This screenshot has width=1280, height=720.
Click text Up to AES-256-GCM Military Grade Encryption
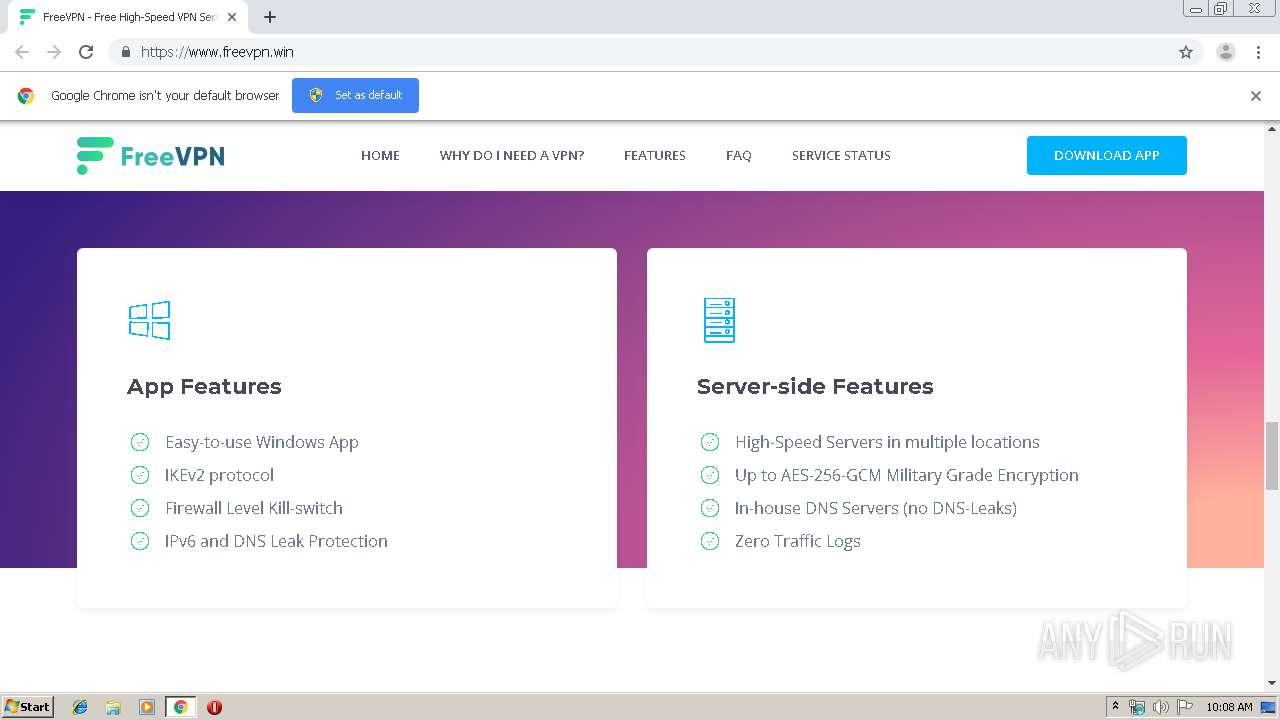click(x=907, y=475)
